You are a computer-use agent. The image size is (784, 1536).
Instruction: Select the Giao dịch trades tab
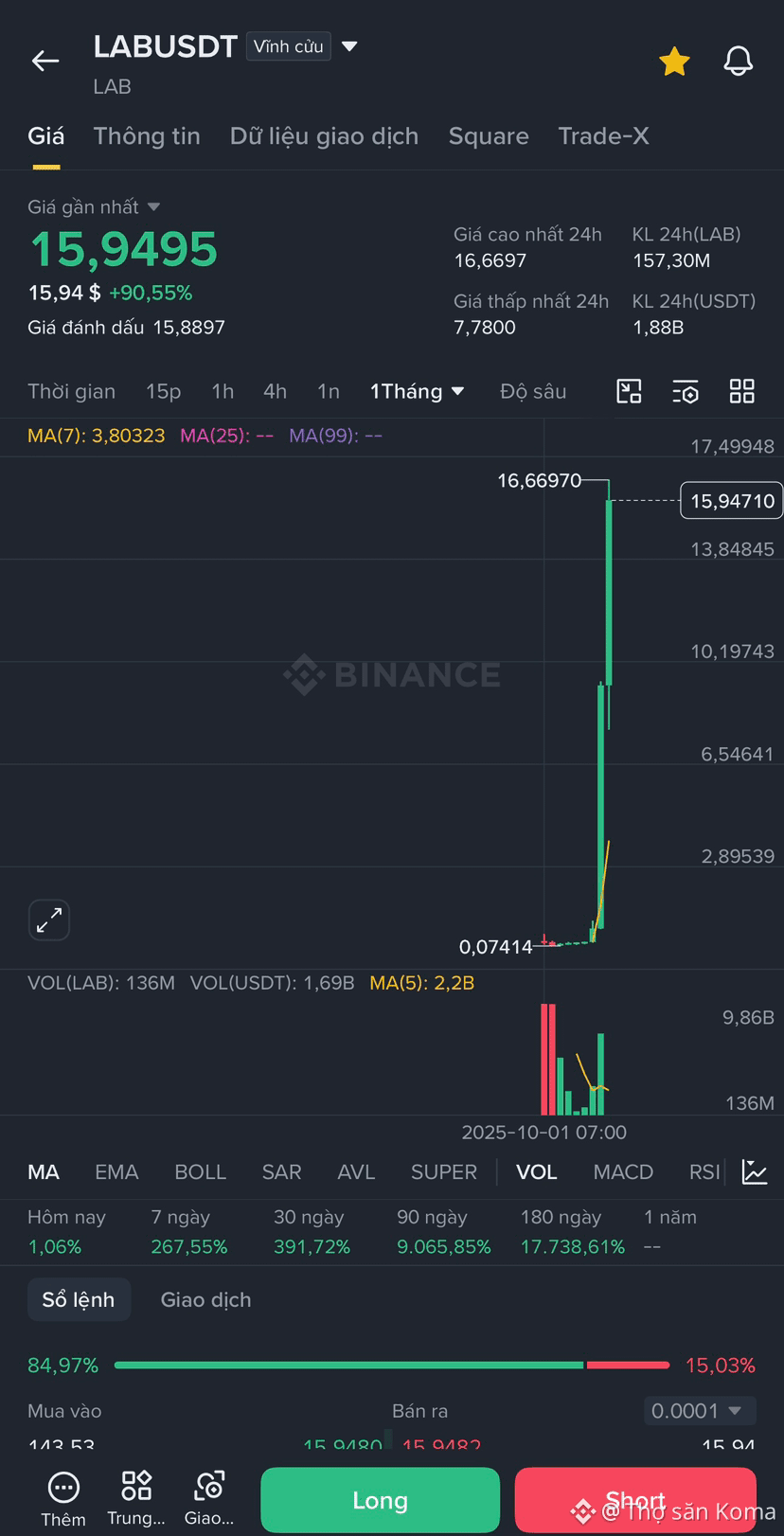click(205, 1300)
